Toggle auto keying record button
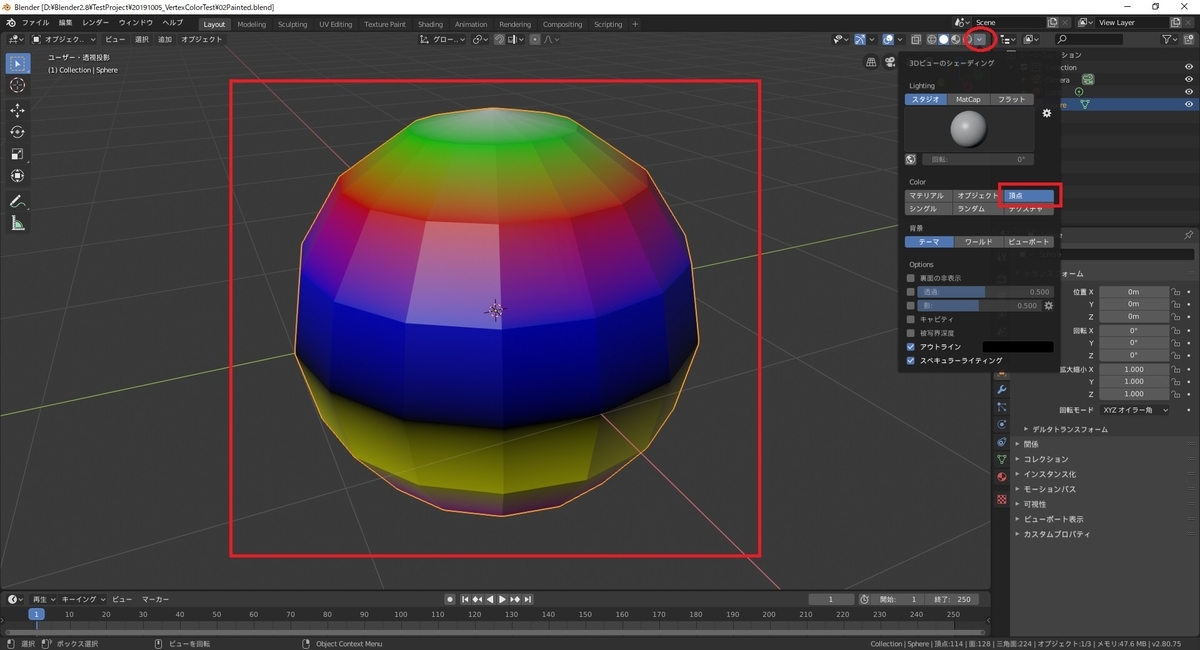Screen dimensions: 1200x650 click(451, 599)
